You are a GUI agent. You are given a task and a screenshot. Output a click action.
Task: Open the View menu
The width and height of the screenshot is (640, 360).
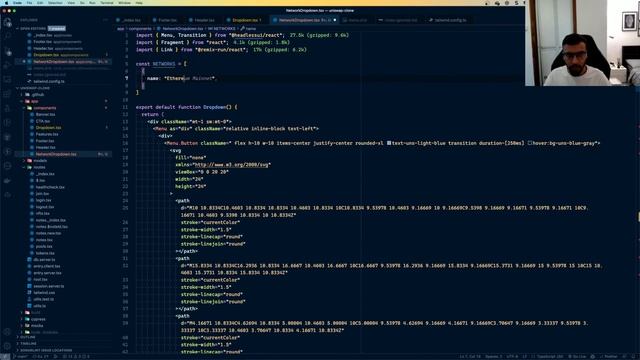click(x=71, y=2)
